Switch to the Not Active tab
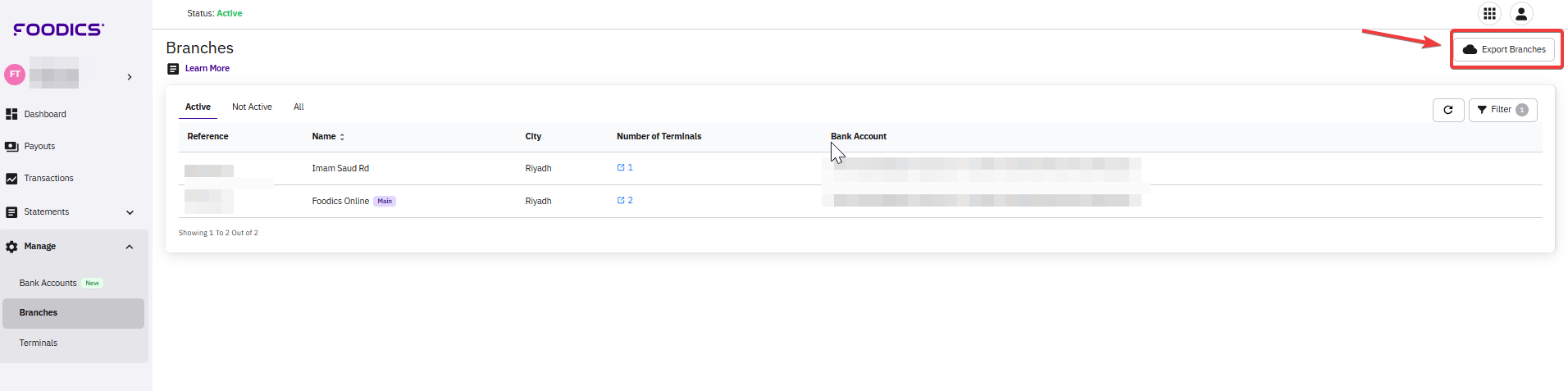This screenshot has width=1568, height=391. pyautogui.click(x=252, y=107)
